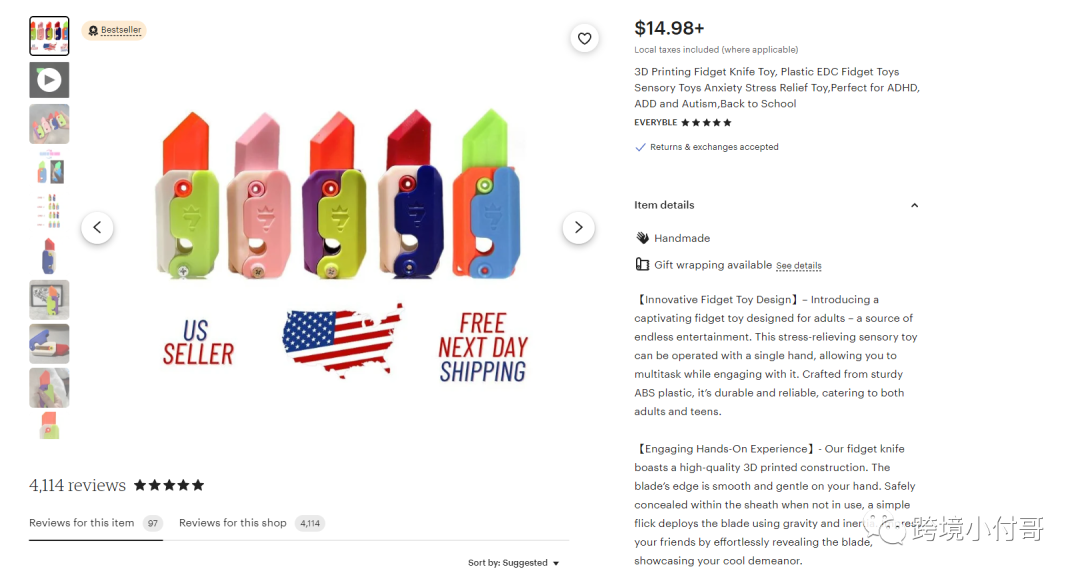
Task: Add item to favorites with heart icon
Action: 585,39
